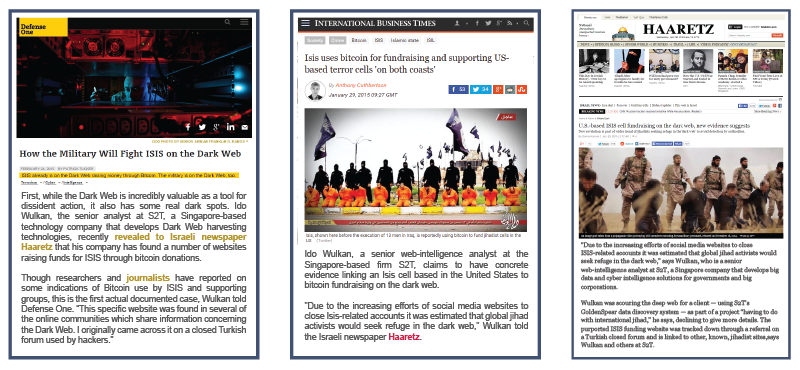This screenshot has width=800, height=370.
Task: Open Haaretz thumbnail of masked man with knife
Action: (x=629, y=61)
